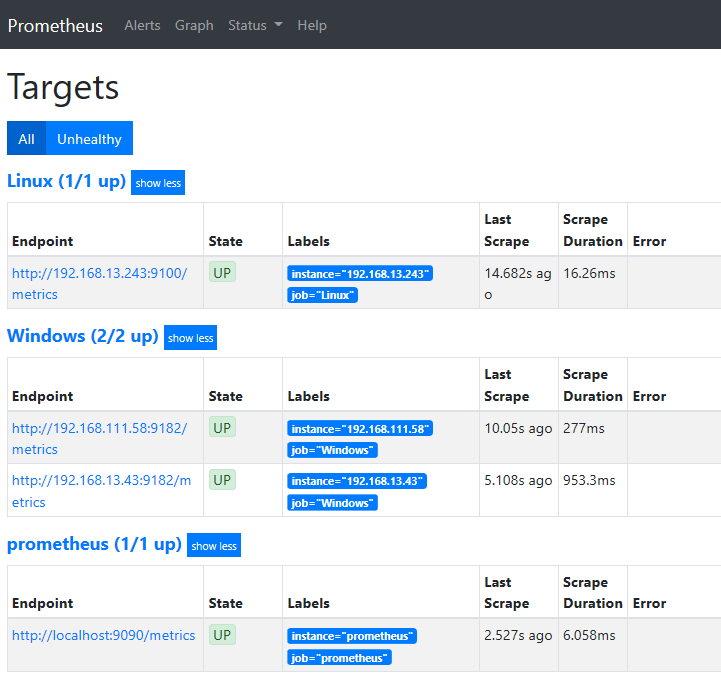The height and width of the screenshot is (699, 721).
Task: Click the job="Linux" label badge
Action: [x=322, y=295]
